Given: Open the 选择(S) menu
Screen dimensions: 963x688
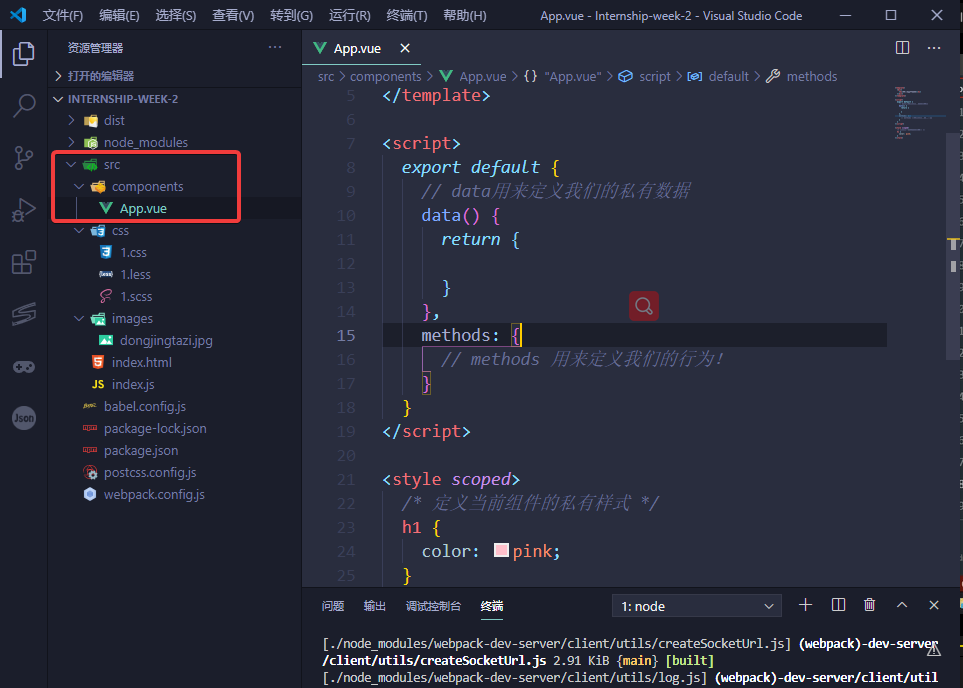Looking at the screenshot, I should tap(176, 15).
